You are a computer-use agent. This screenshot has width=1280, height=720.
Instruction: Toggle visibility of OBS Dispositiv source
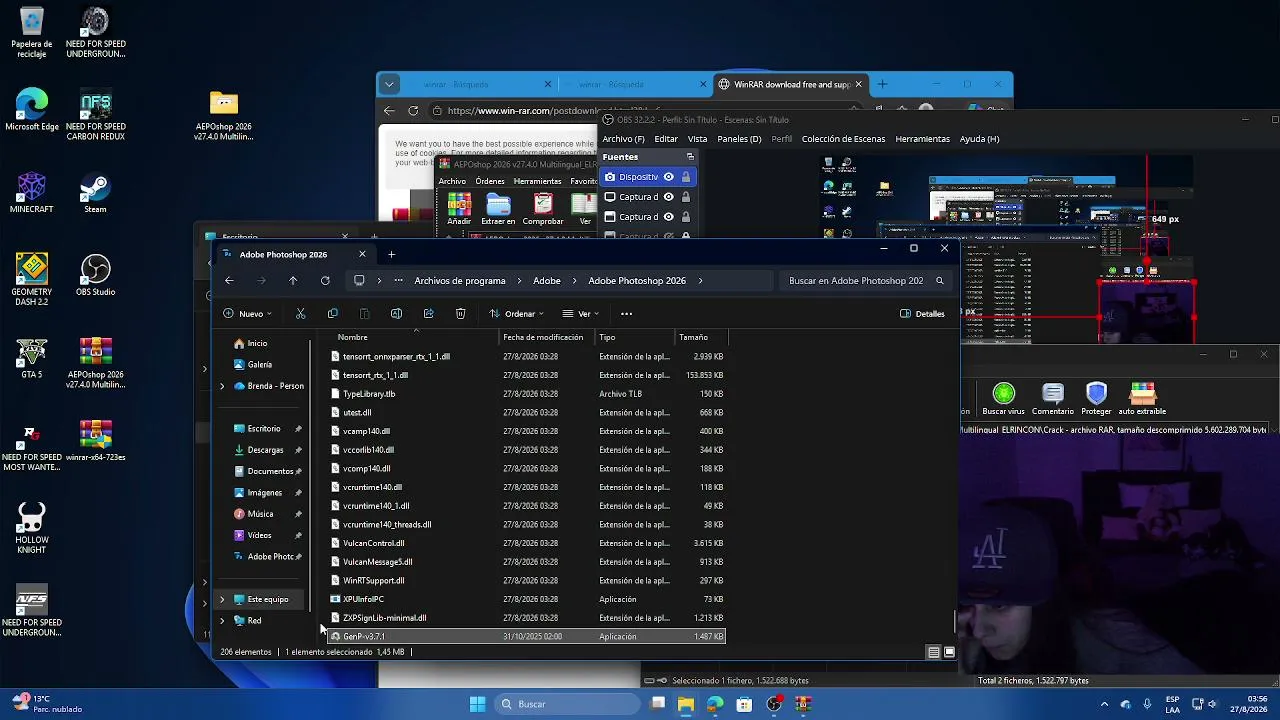click(669, 177)
